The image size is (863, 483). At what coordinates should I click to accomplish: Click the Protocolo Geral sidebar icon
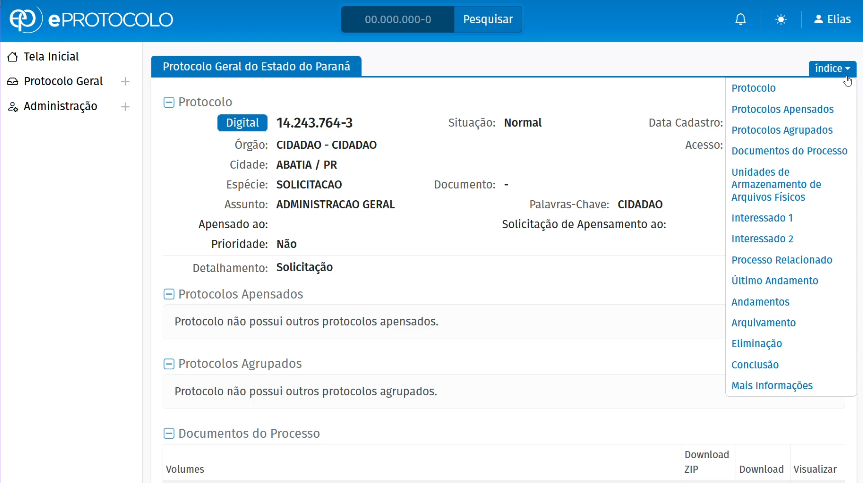(x=13, y=82)
